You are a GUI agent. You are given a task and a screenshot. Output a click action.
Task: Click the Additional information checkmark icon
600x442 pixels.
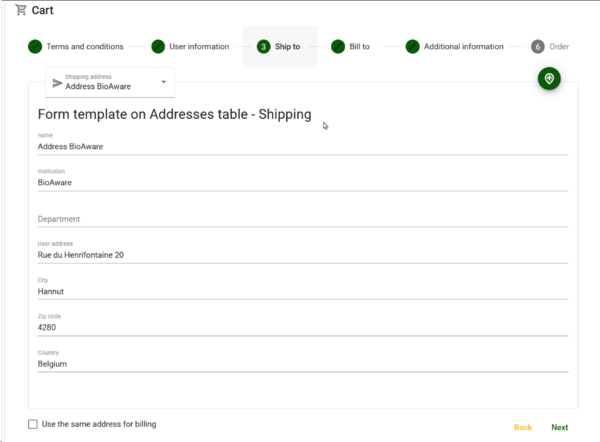click(x=412, y=46)
